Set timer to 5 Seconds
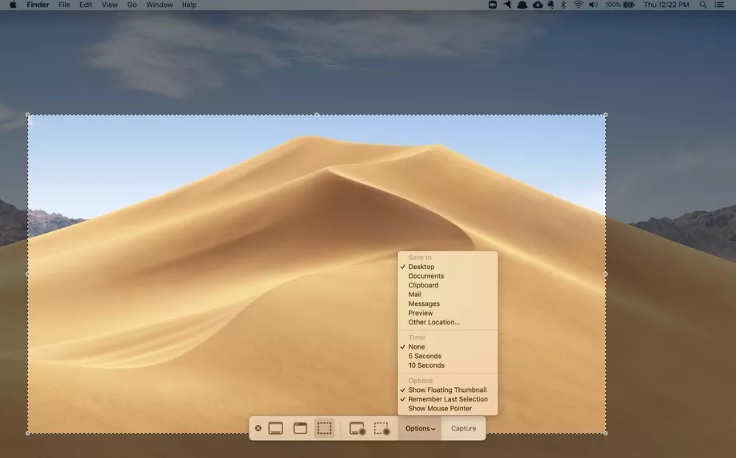737x458 pixels. click(425, 356)
